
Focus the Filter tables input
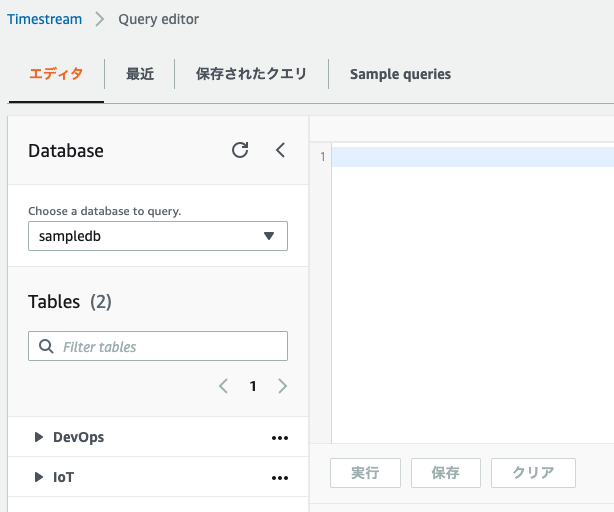point(158,346)
